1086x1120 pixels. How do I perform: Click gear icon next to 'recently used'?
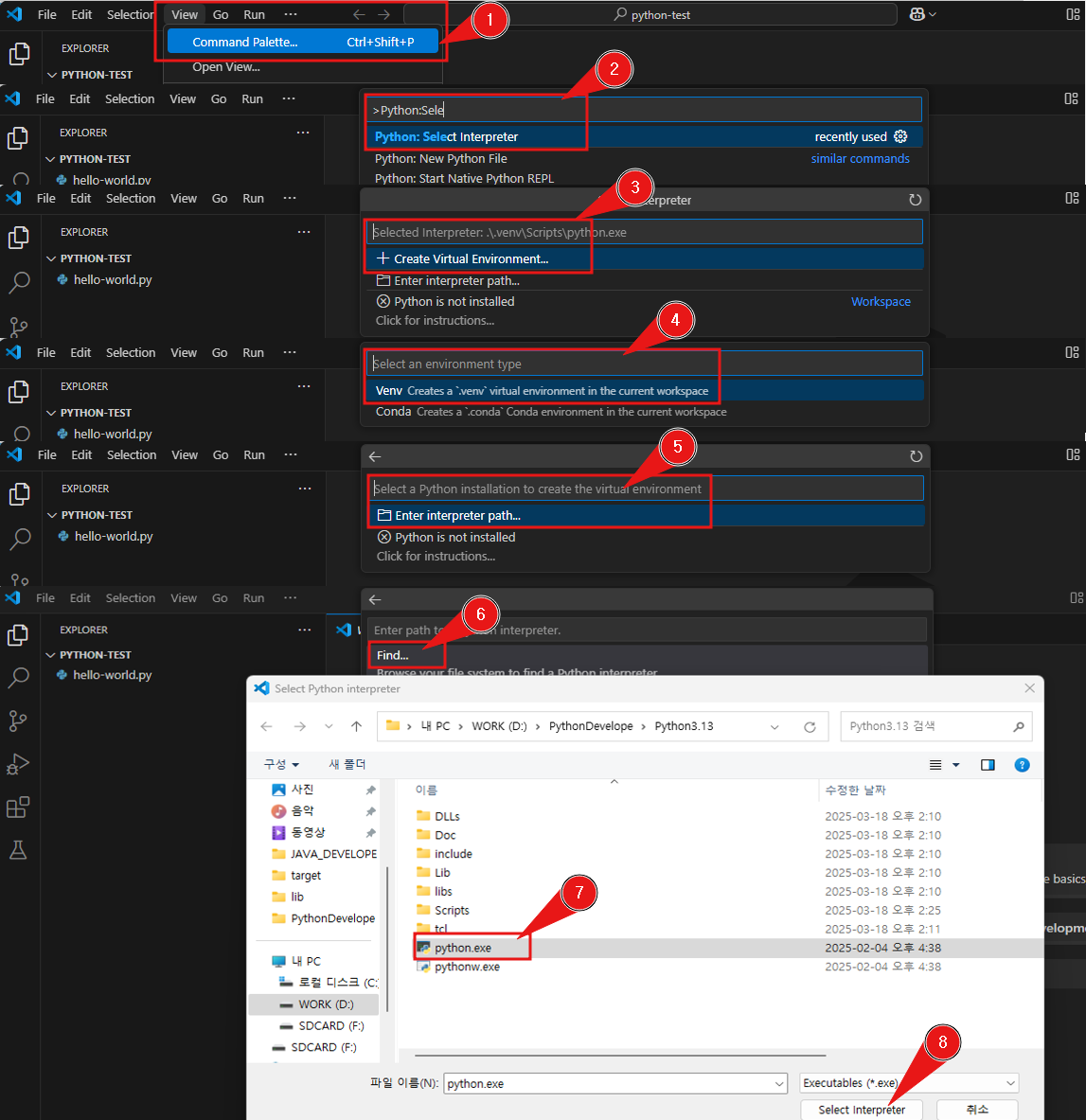click(x=901, y=136)
